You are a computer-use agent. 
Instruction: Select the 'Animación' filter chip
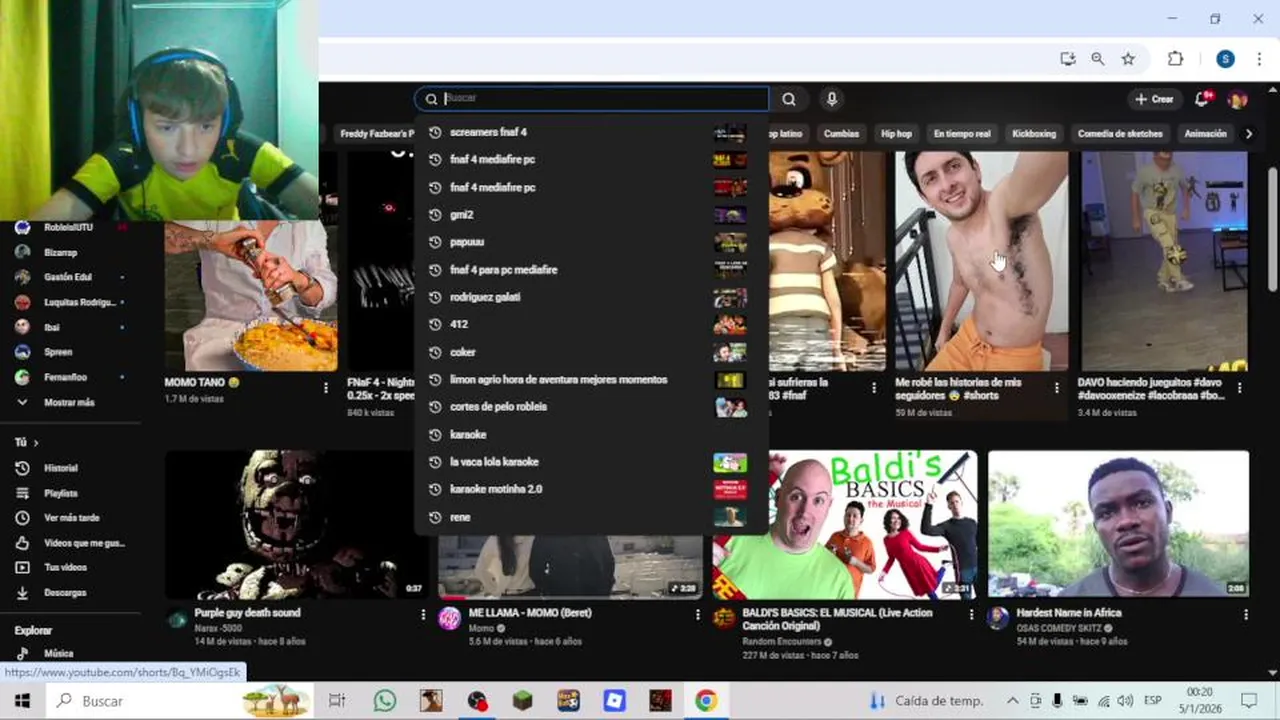[x=1205, y=134]
